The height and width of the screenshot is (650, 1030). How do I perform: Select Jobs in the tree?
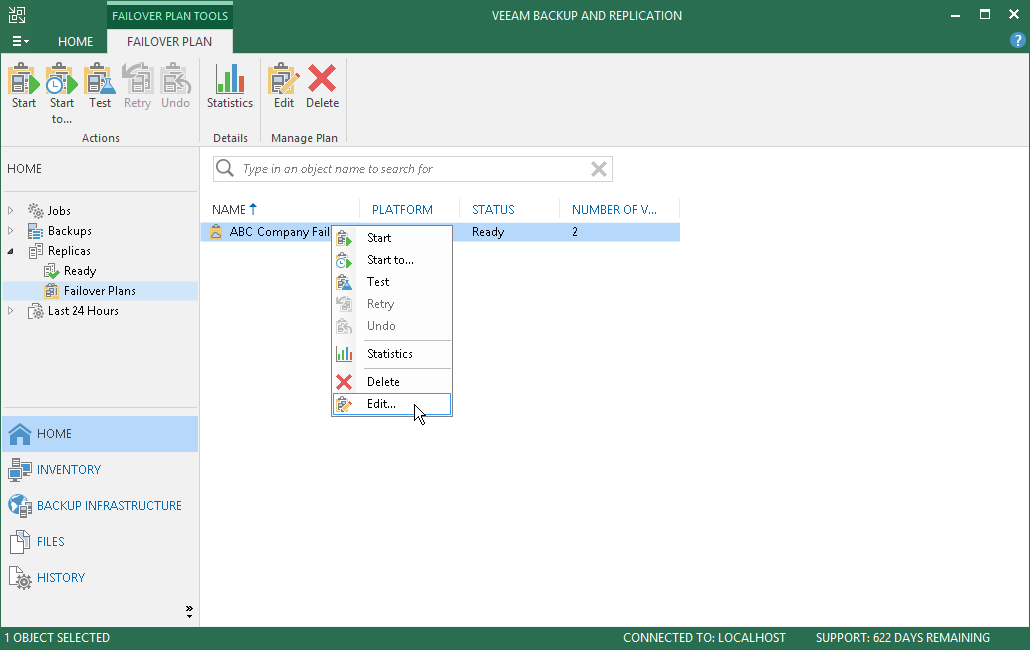click(58, 211)
